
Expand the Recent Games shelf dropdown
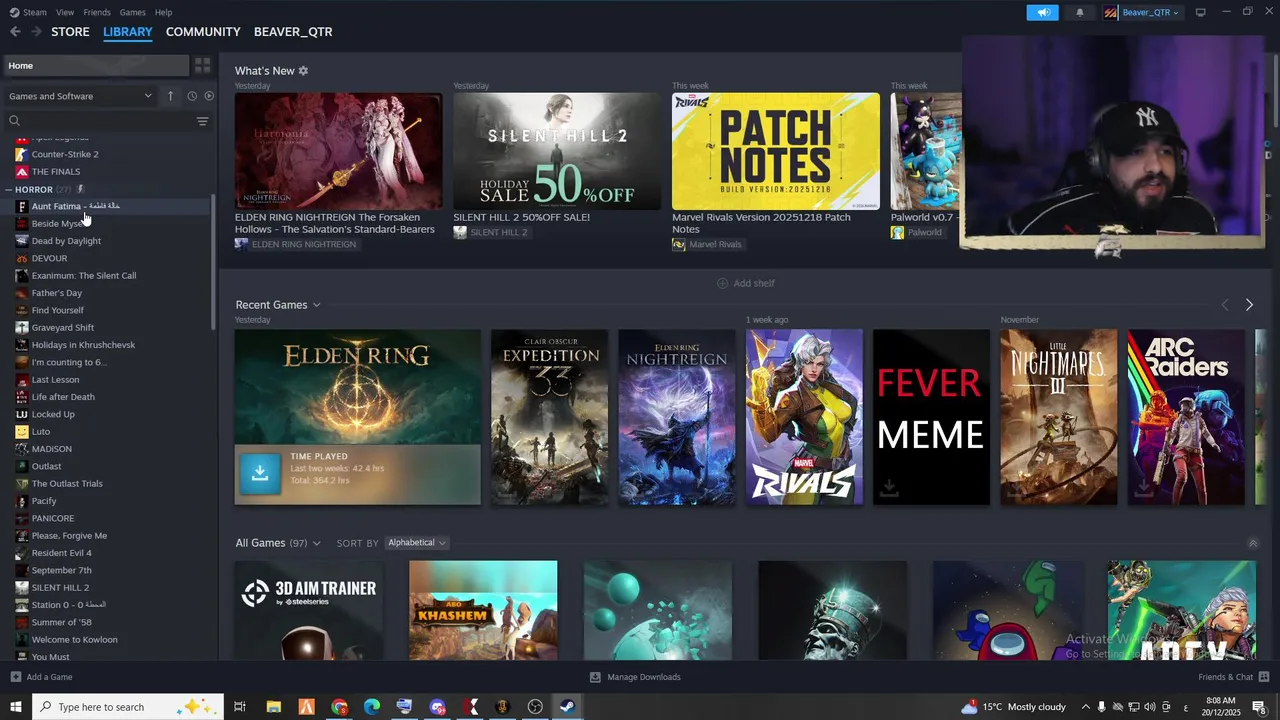point(316,305)
